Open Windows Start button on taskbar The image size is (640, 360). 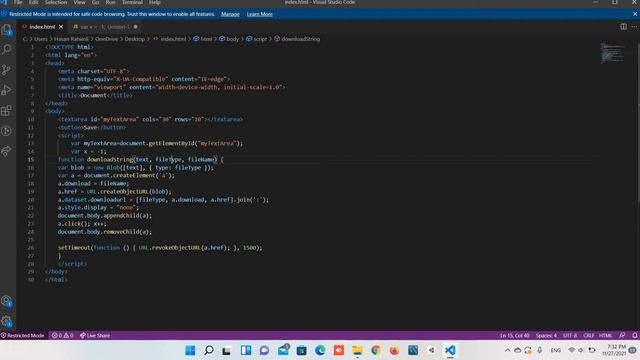[190, 350]
